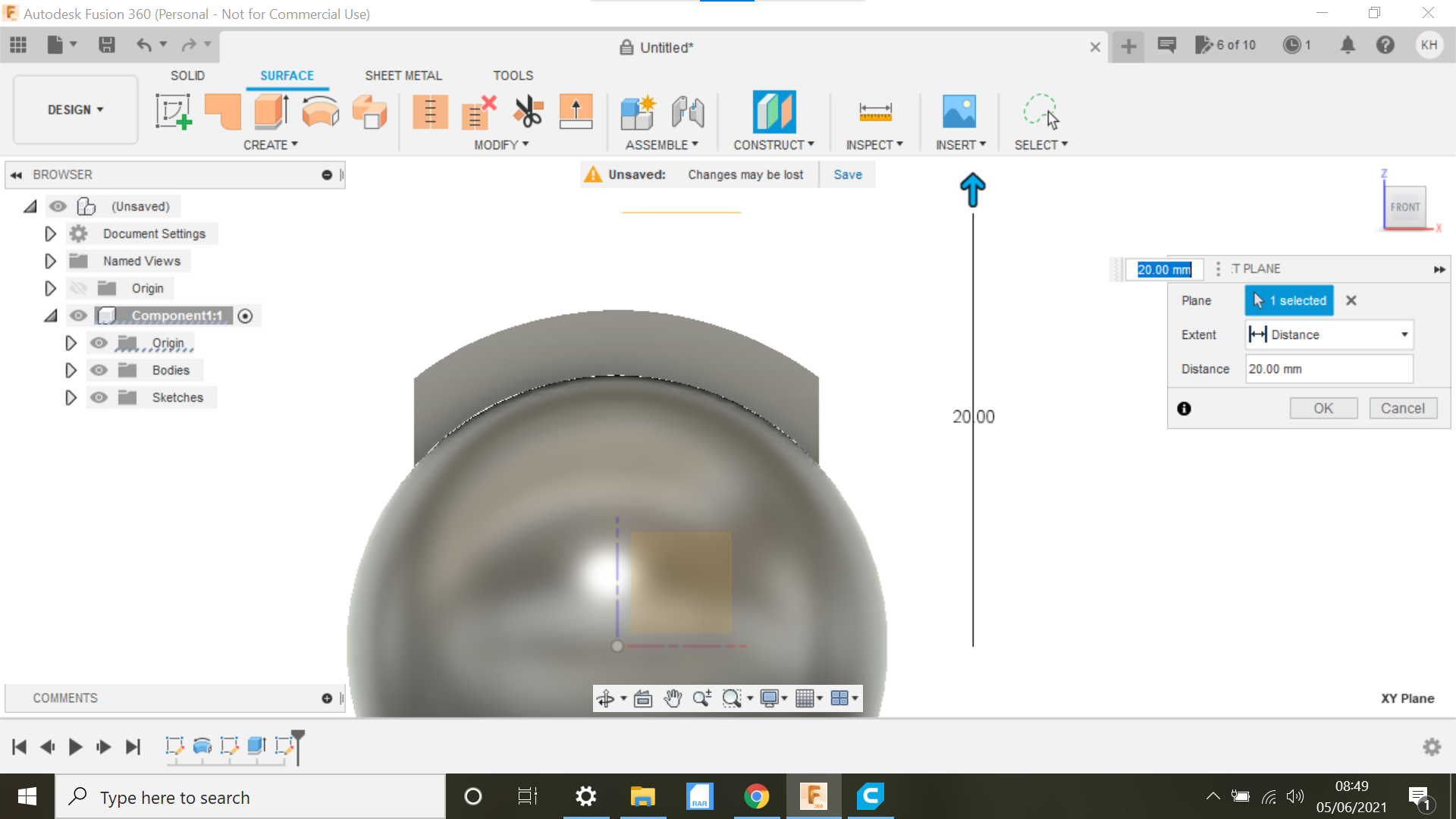Open the data panel grid icon

[x=18, y=45]
